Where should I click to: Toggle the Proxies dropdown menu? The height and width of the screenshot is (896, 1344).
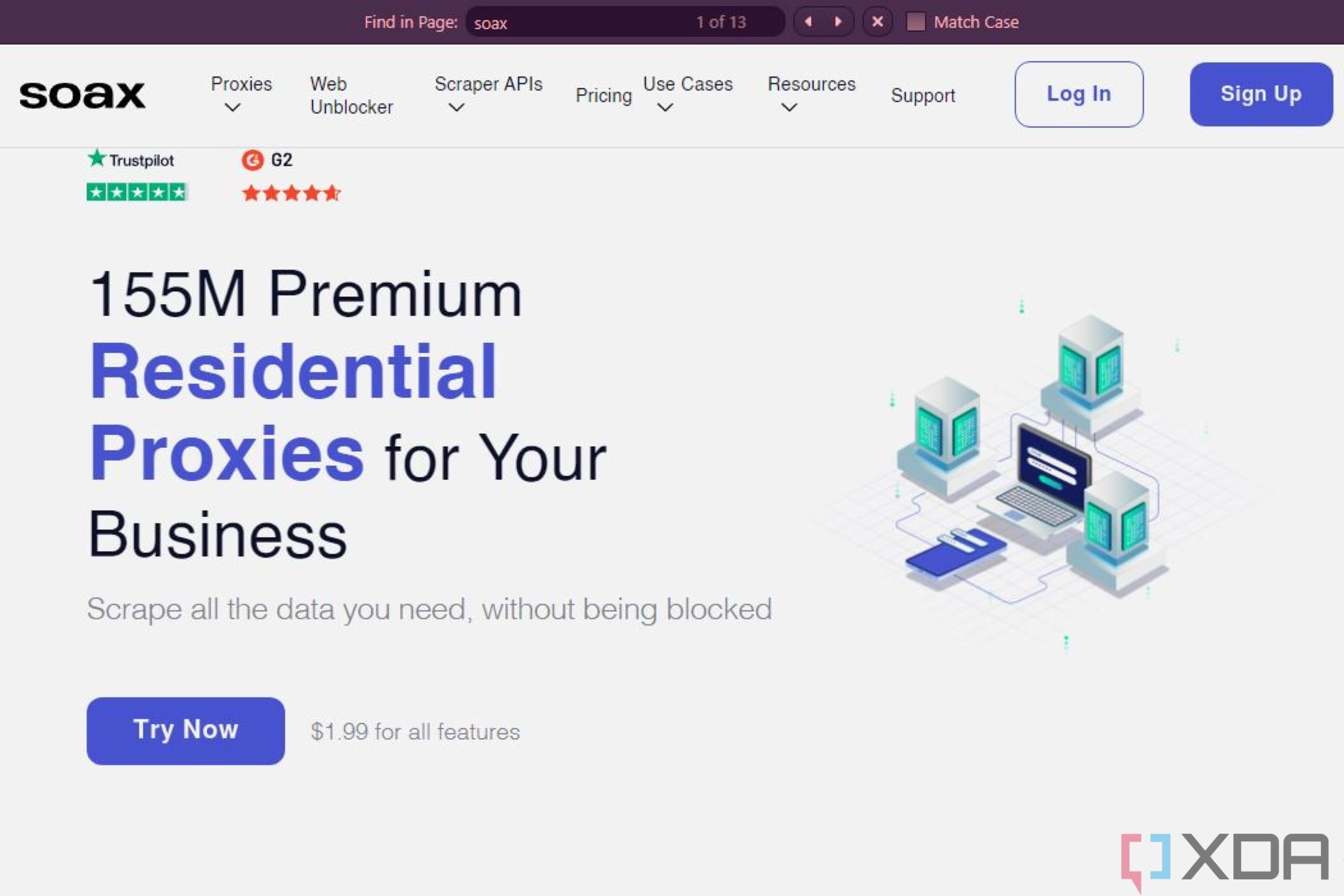(x=241, y=95)
